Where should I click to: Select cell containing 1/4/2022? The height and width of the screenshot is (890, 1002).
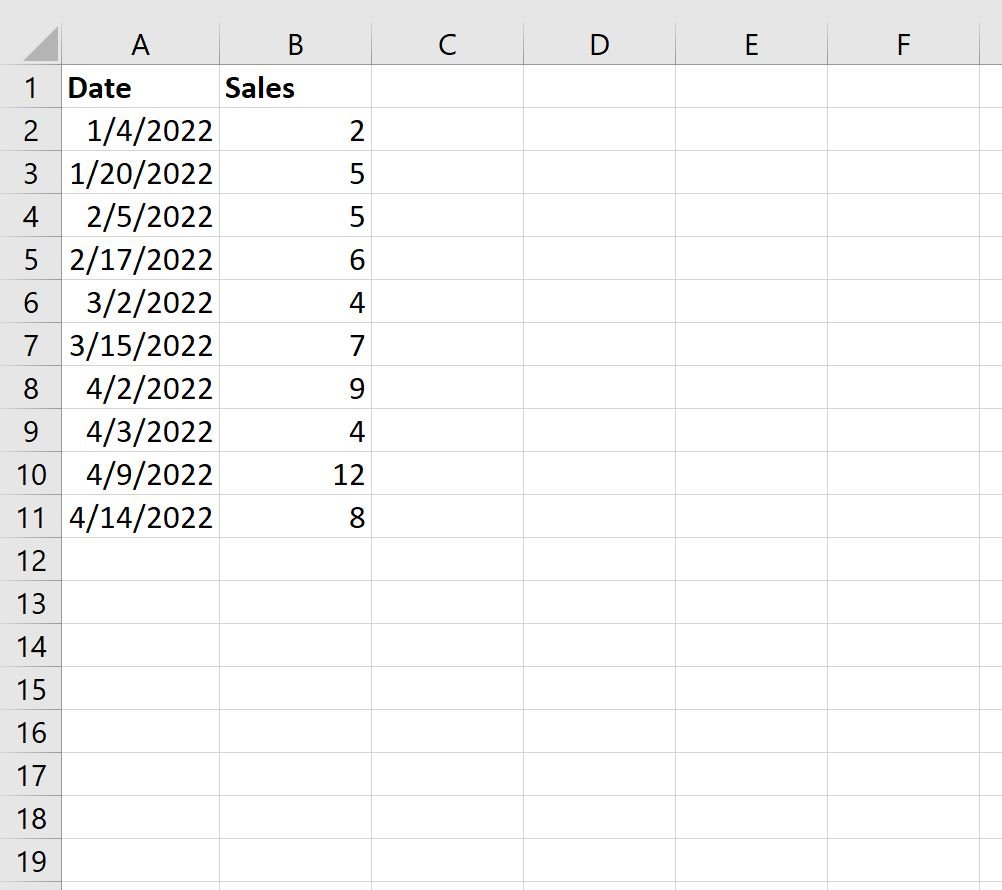141,130
